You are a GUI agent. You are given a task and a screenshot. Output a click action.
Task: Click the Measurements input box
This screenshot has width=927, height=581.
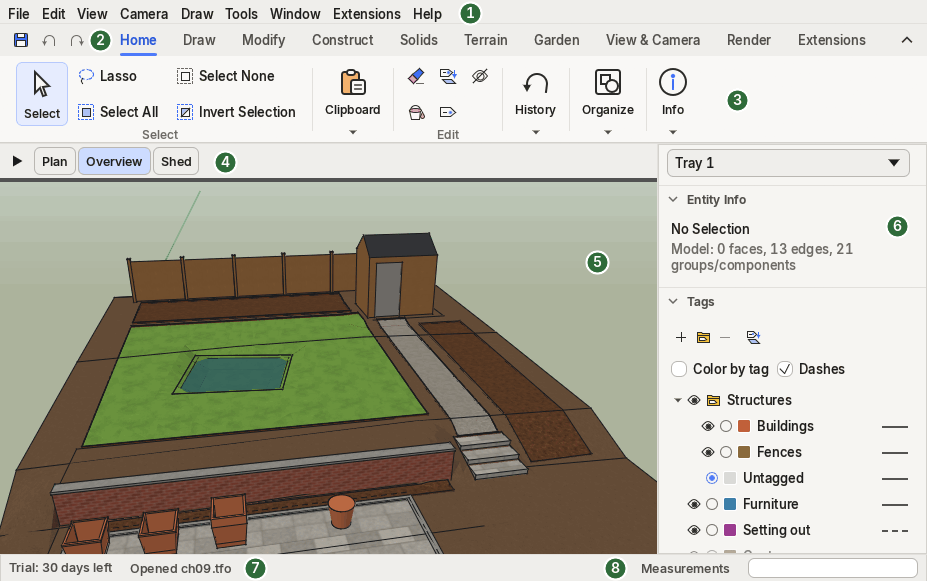point(832,568)
